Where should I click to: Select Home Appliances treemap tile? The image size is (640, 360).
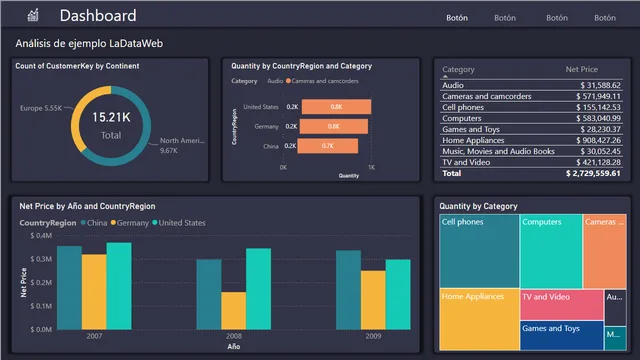tap(479, 320)
